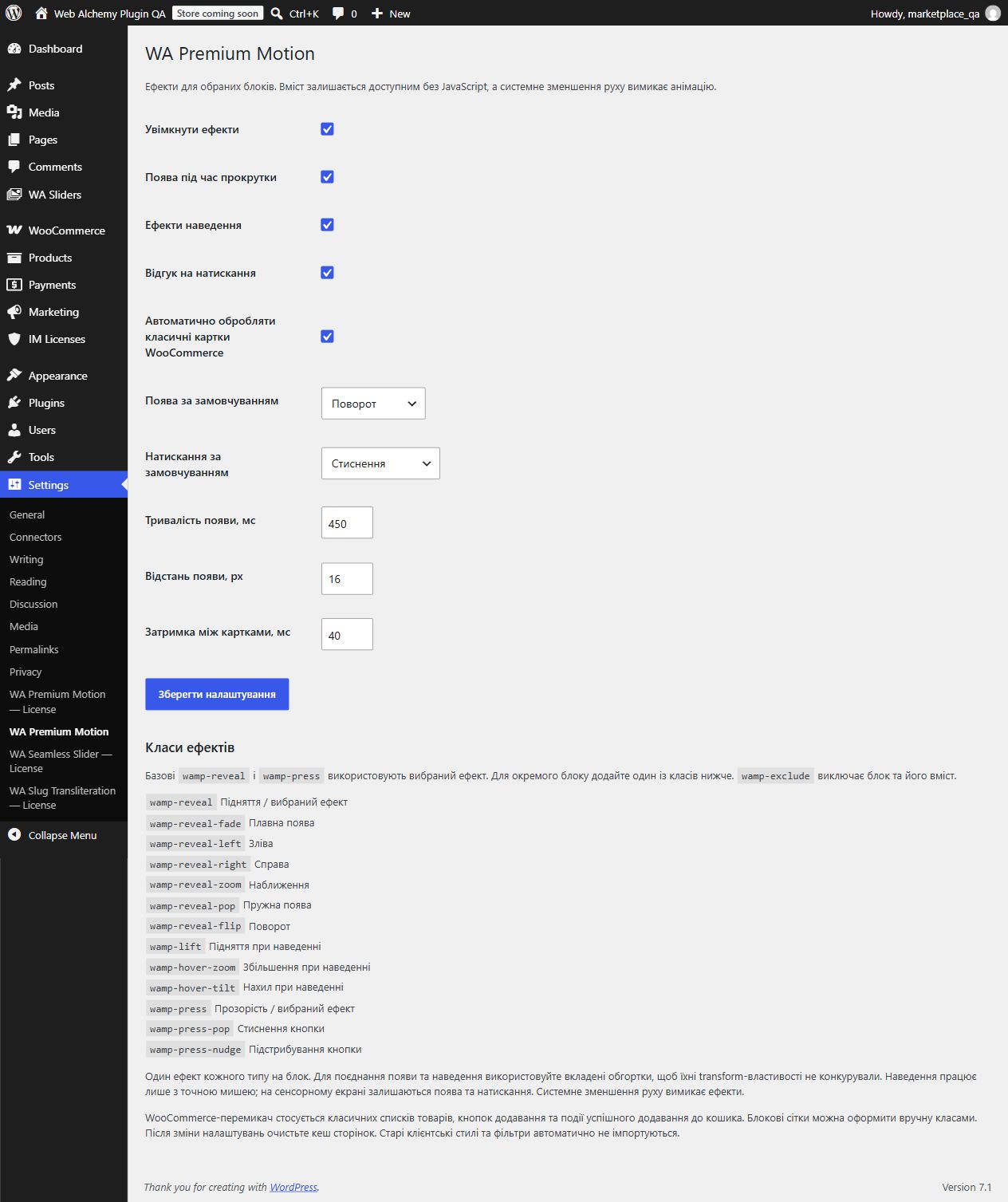The image size is (1008, 1202).
Task: Click the Collapse Menu arrow icon
Action: [14, 834]
